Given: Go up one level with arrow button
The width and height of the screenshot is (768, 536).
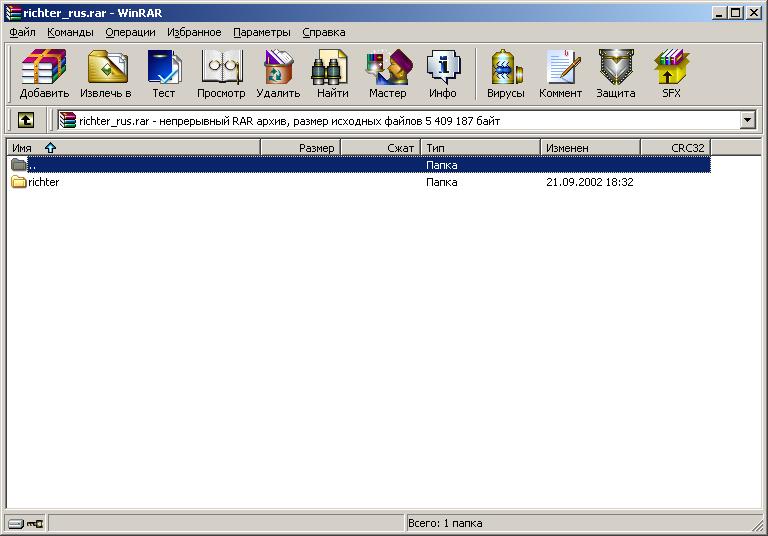Looking at the screenshot, I should tap(26, 120).
